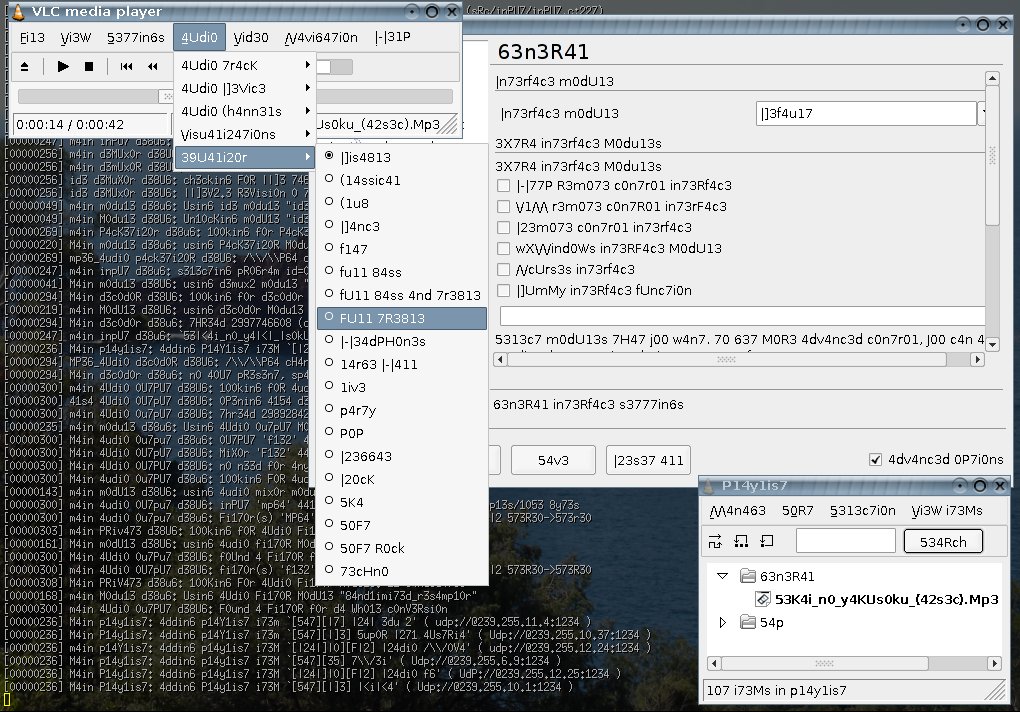Click the playback seek slider
This screenshot has height=712, width=1020.
pos(90,96)
